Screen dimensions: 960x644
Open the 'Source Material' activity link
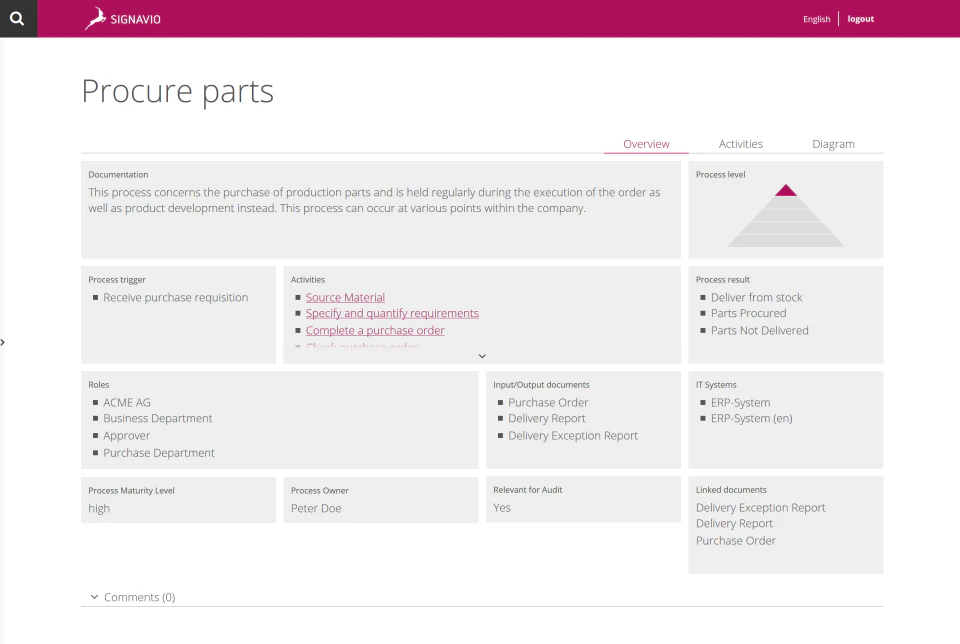pyautogui.click(x=345, y=296)
